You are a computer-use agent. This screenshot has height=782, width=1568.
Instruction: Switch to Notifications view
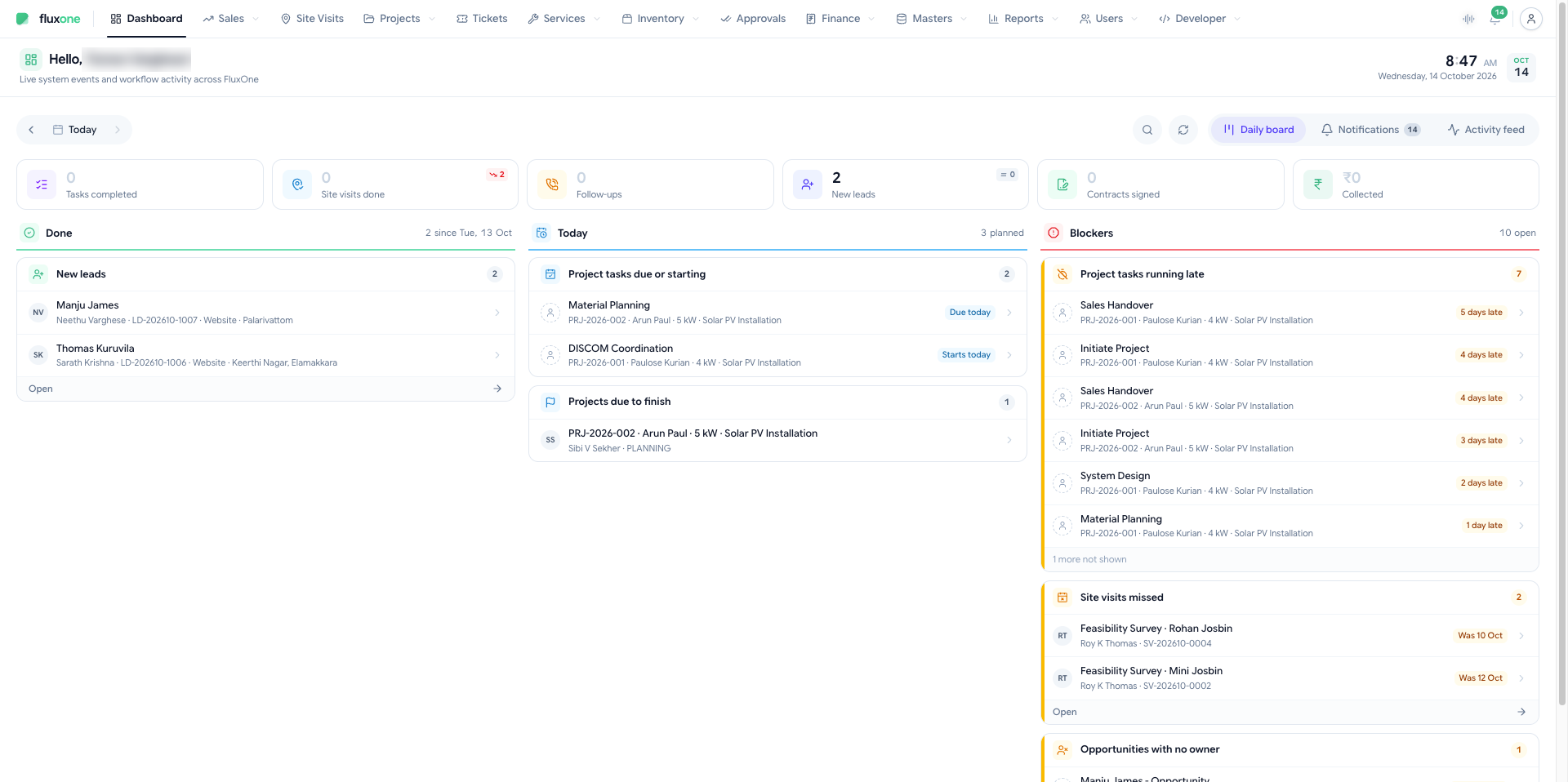[1370, 130]
